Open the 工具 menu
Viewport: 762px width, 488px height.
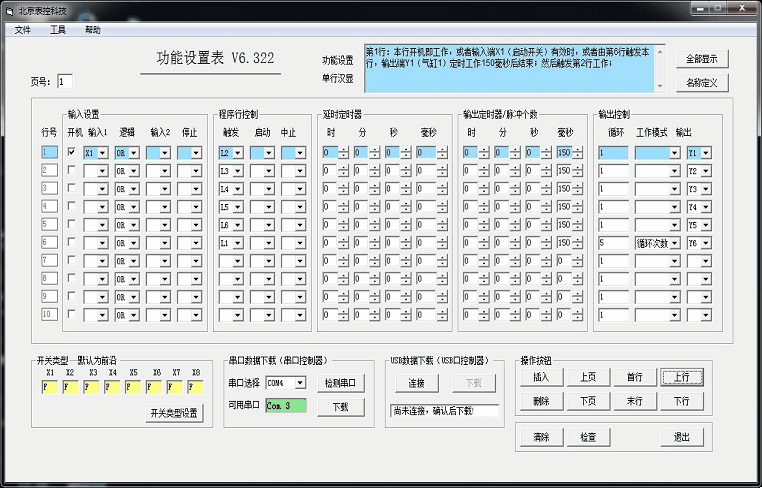click(58, 30)
